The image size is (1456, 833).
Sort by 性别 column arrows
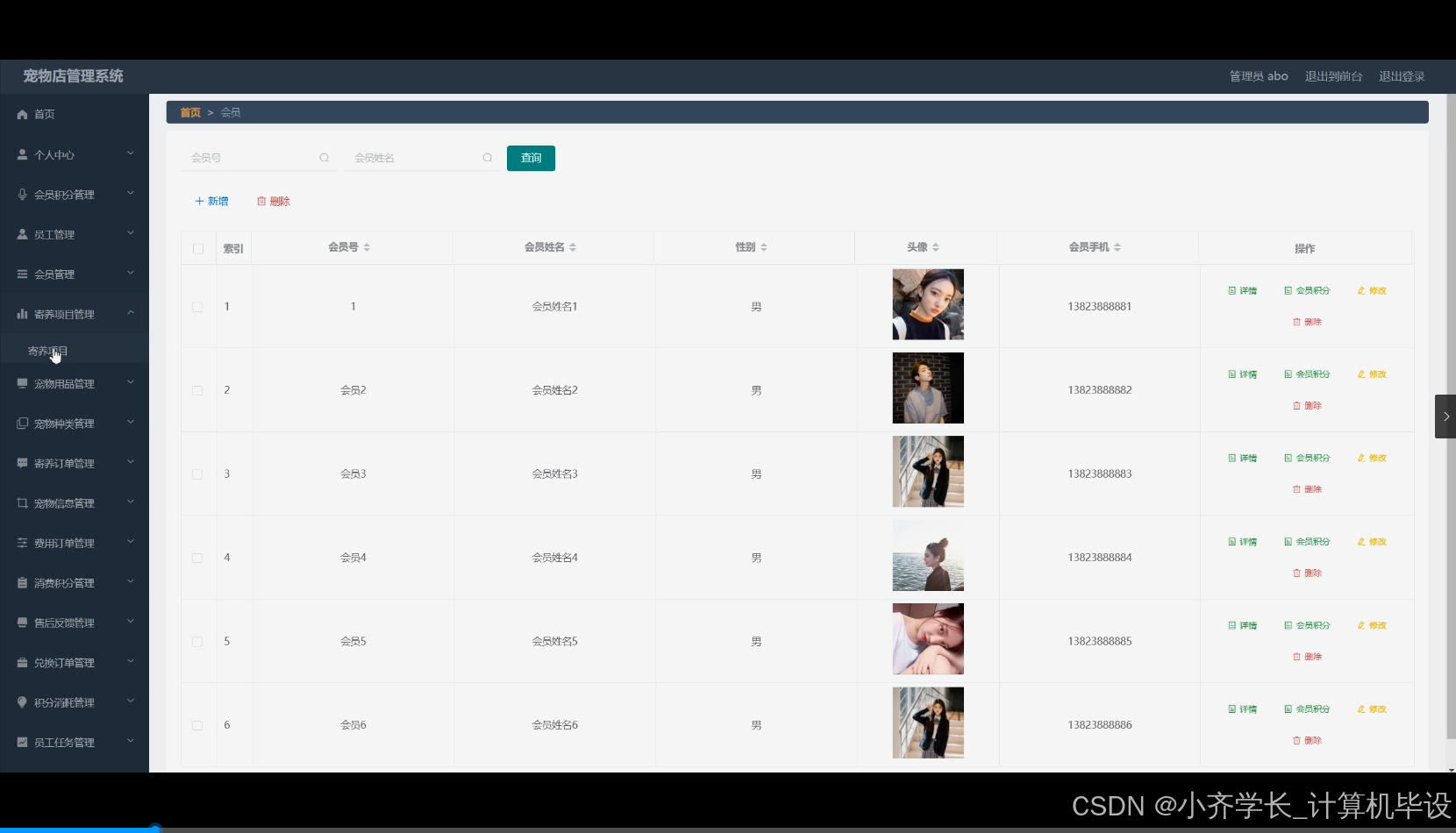click(x=764, y=247)
